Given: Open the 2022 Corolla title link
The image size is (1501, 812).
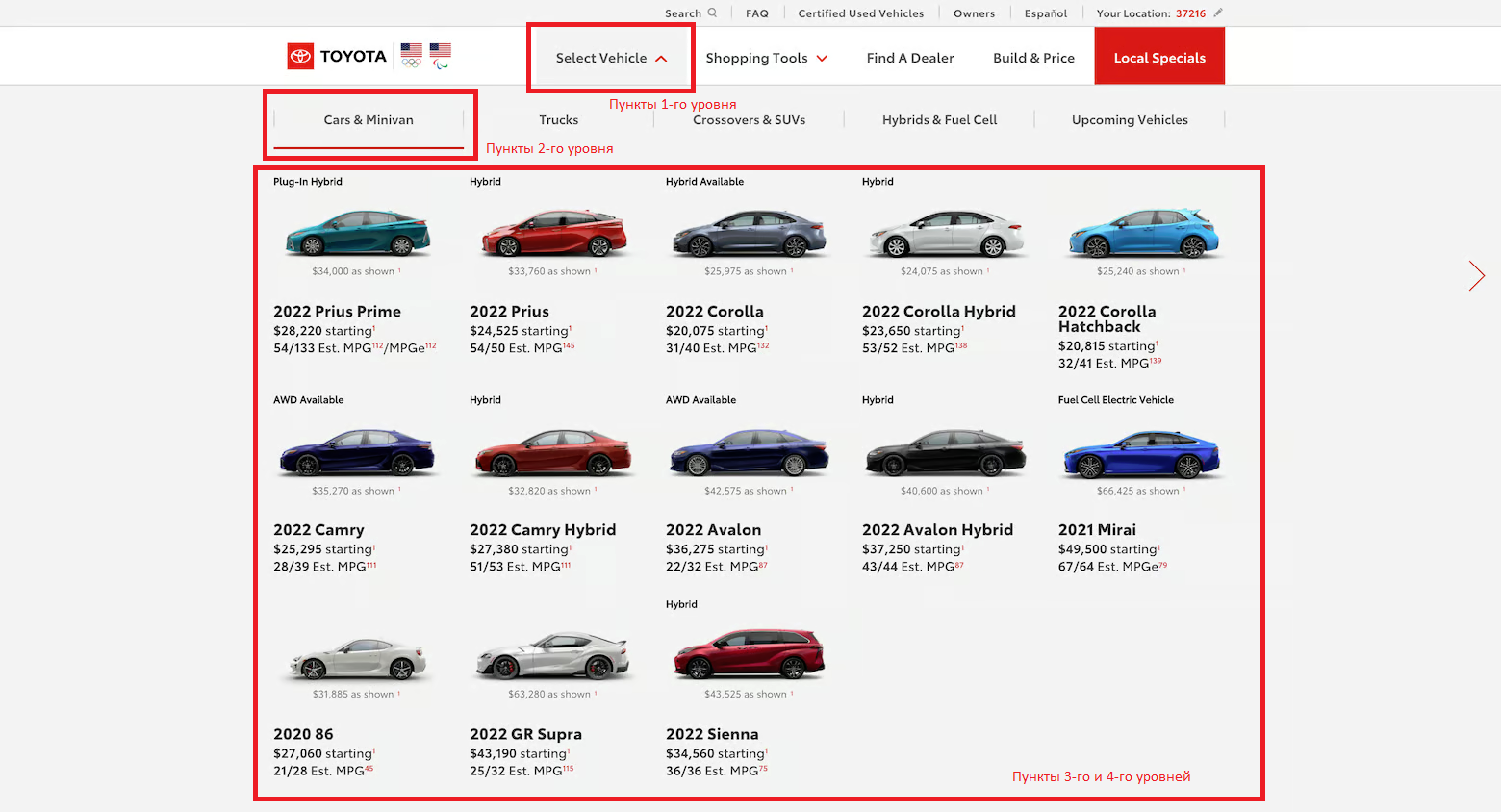Looking at the screenshot, I should click(x=715, y=312).
